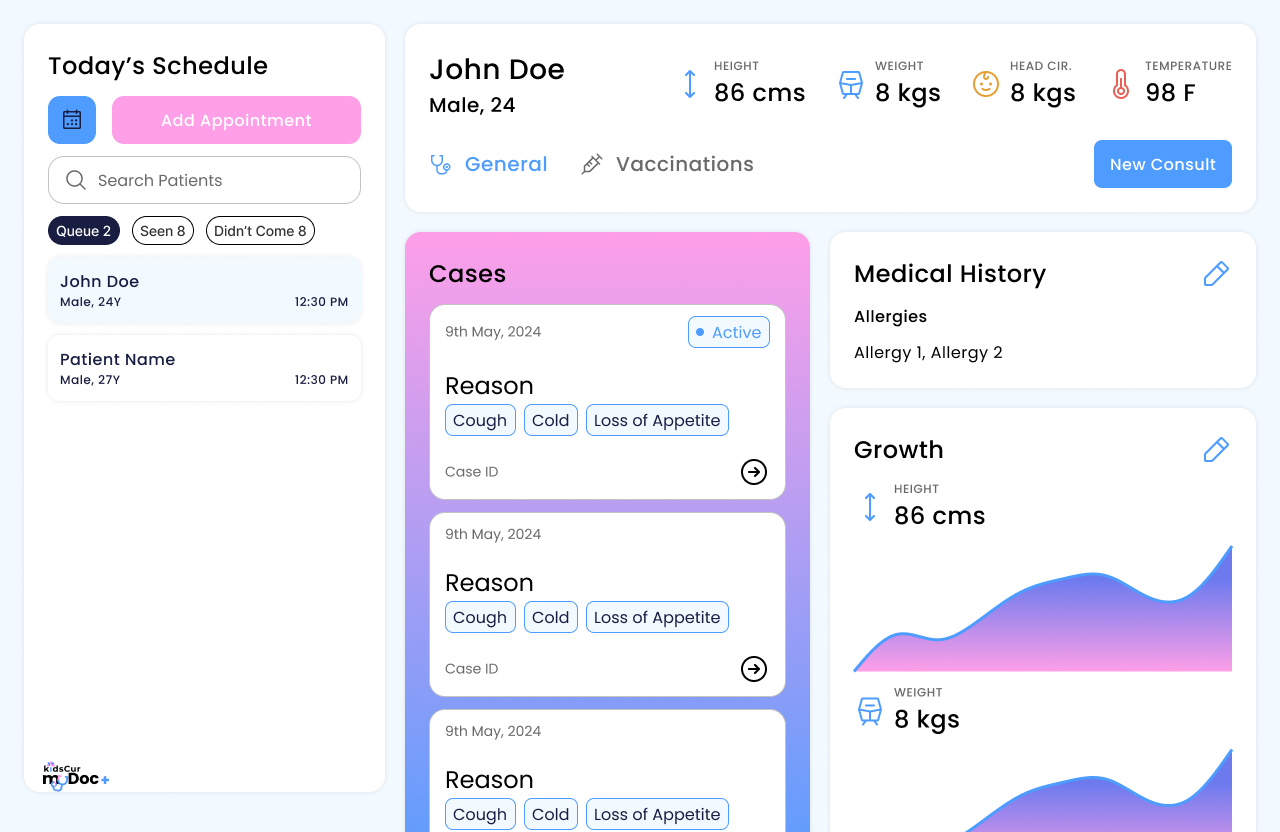Open first case using arrow icon
Screen dimensions: 1280x832
click(754, 472)
